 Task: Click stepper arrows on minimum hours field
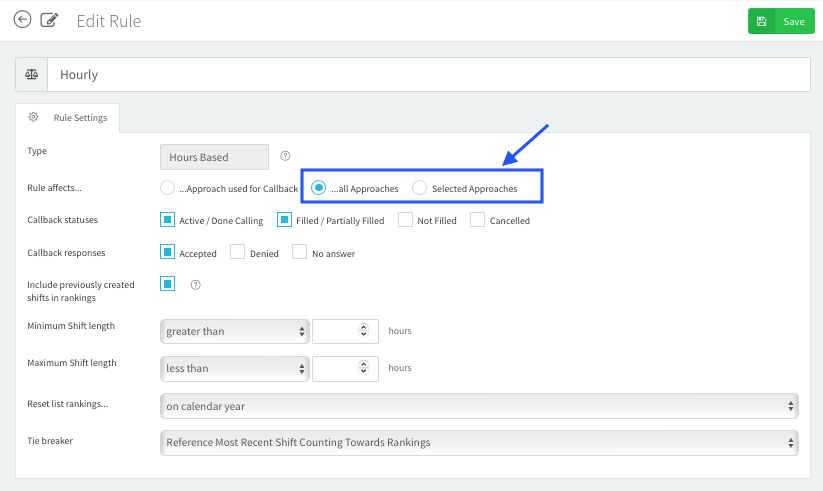tap(363, 330)
